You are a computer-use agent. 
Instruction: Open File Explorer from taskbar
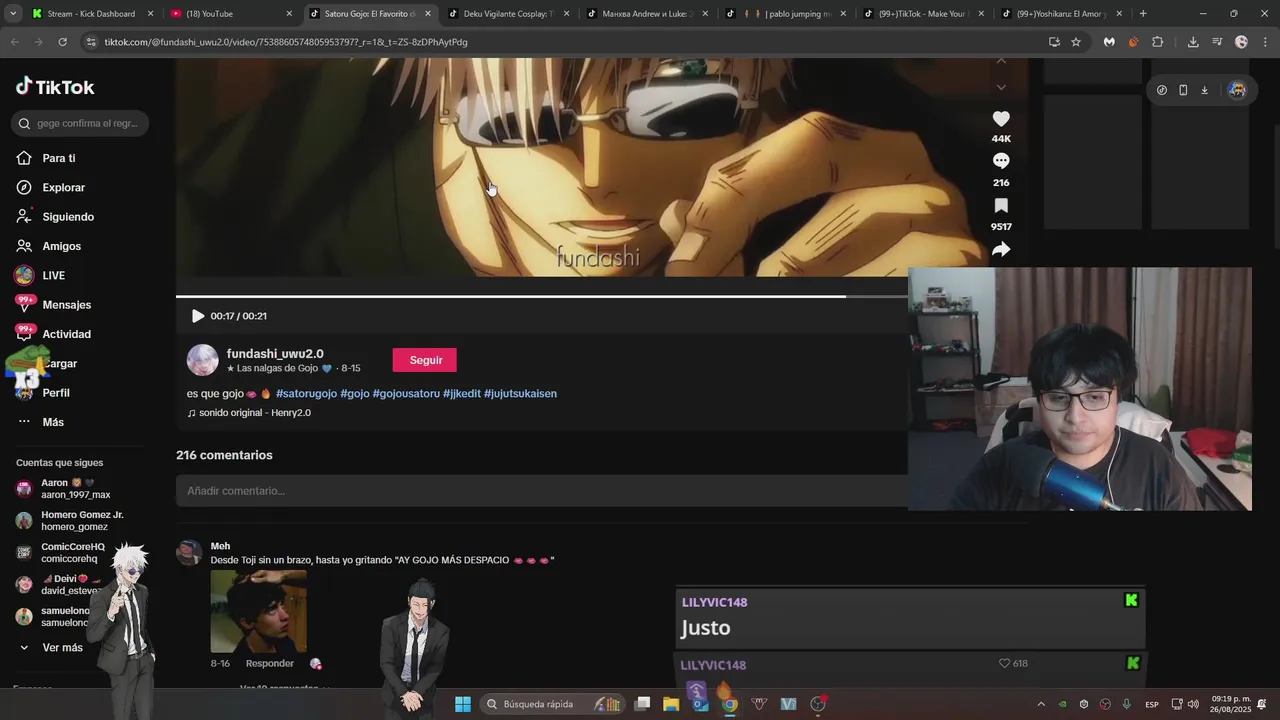[671, 704]
